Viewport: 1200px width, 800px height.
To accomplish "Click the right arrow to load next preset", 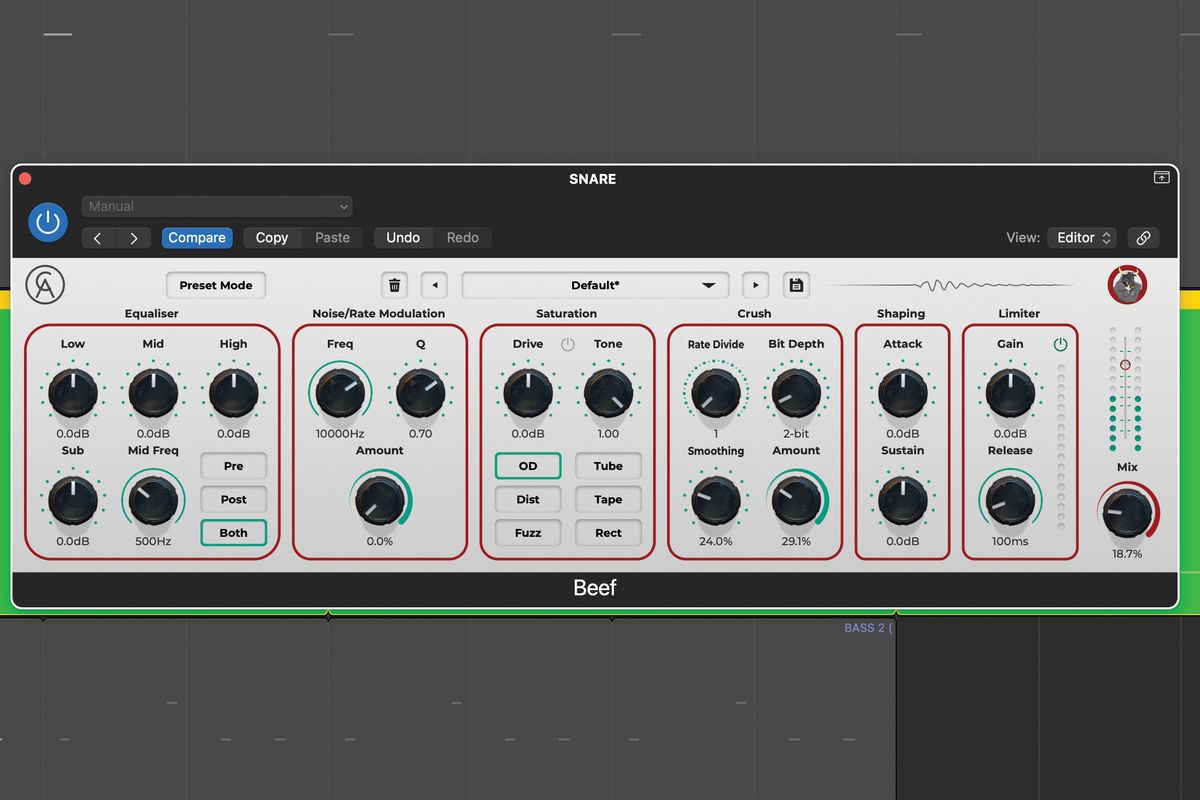I will pos(755,285).
